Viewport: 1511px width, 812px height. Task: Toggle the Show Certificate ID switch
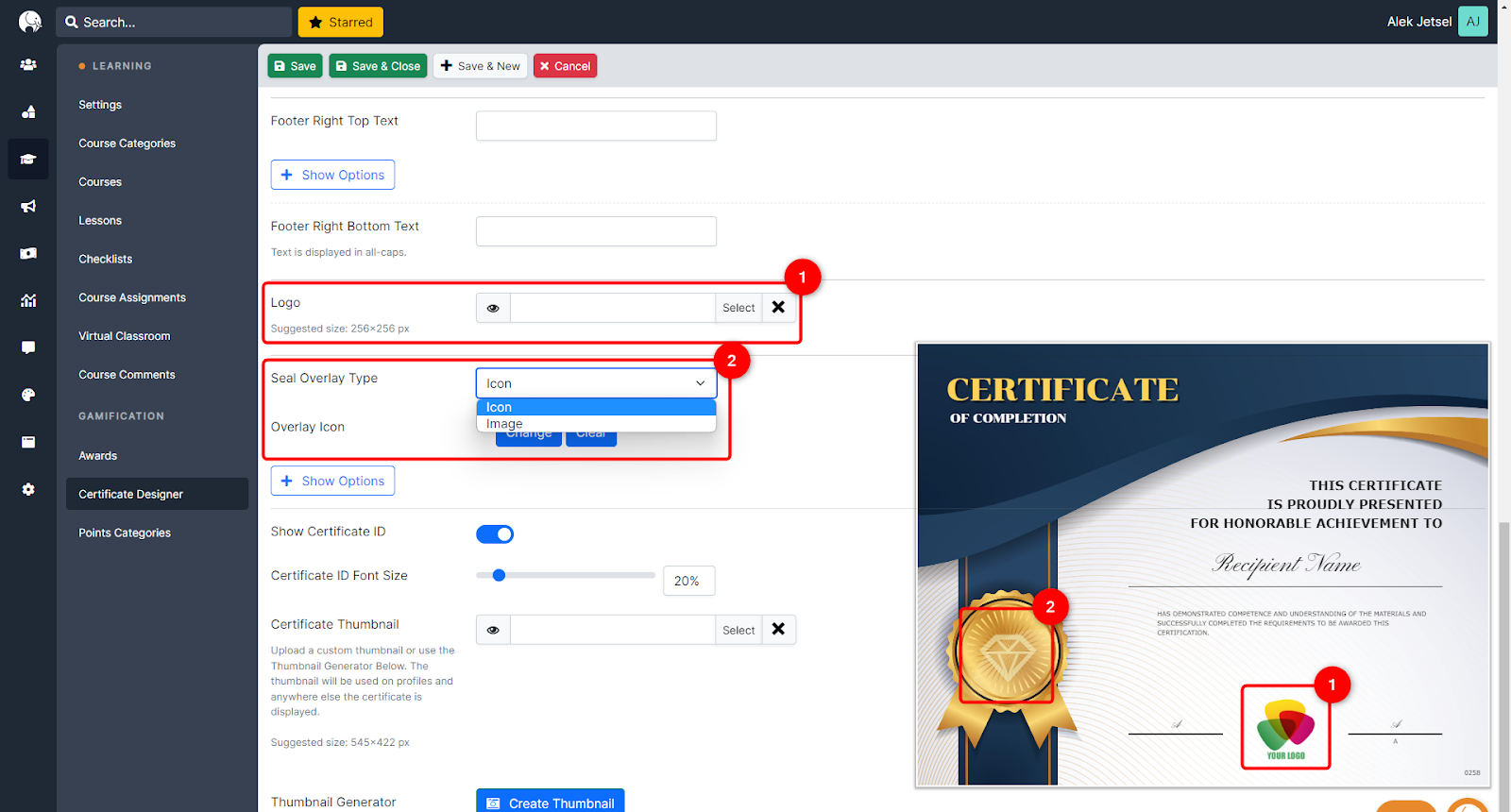click(x=495, y=534)
